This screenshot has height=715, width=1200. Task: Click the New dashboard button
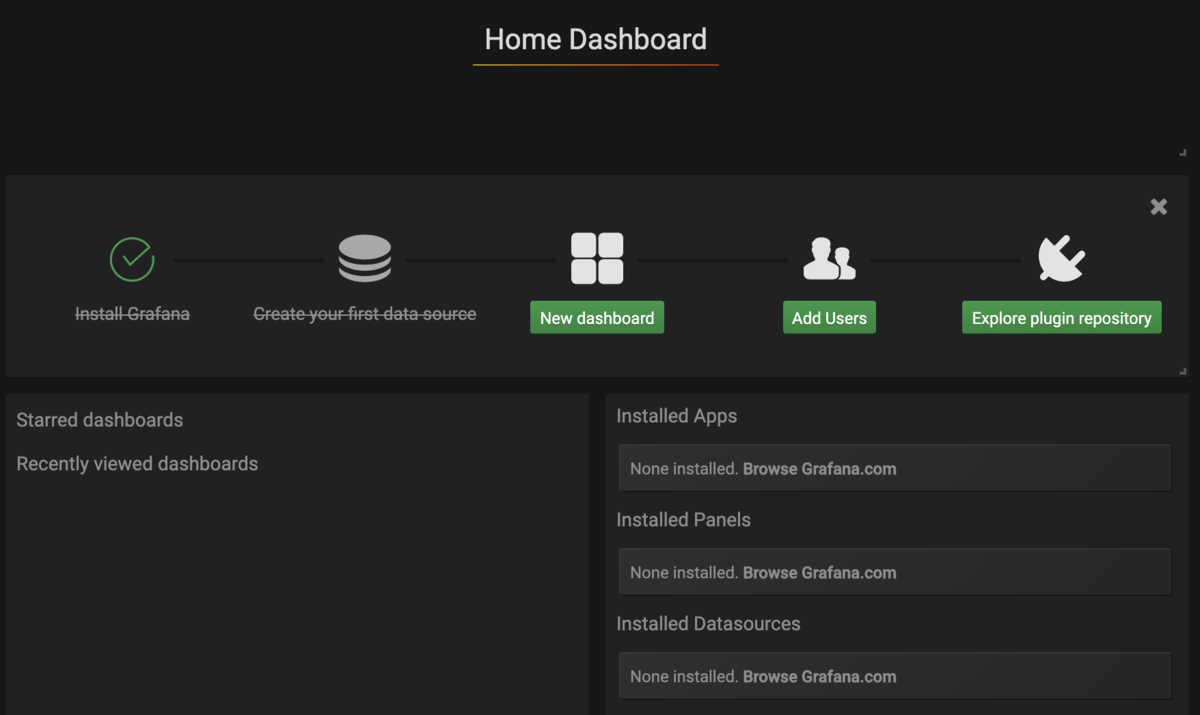tap(597, 318)
